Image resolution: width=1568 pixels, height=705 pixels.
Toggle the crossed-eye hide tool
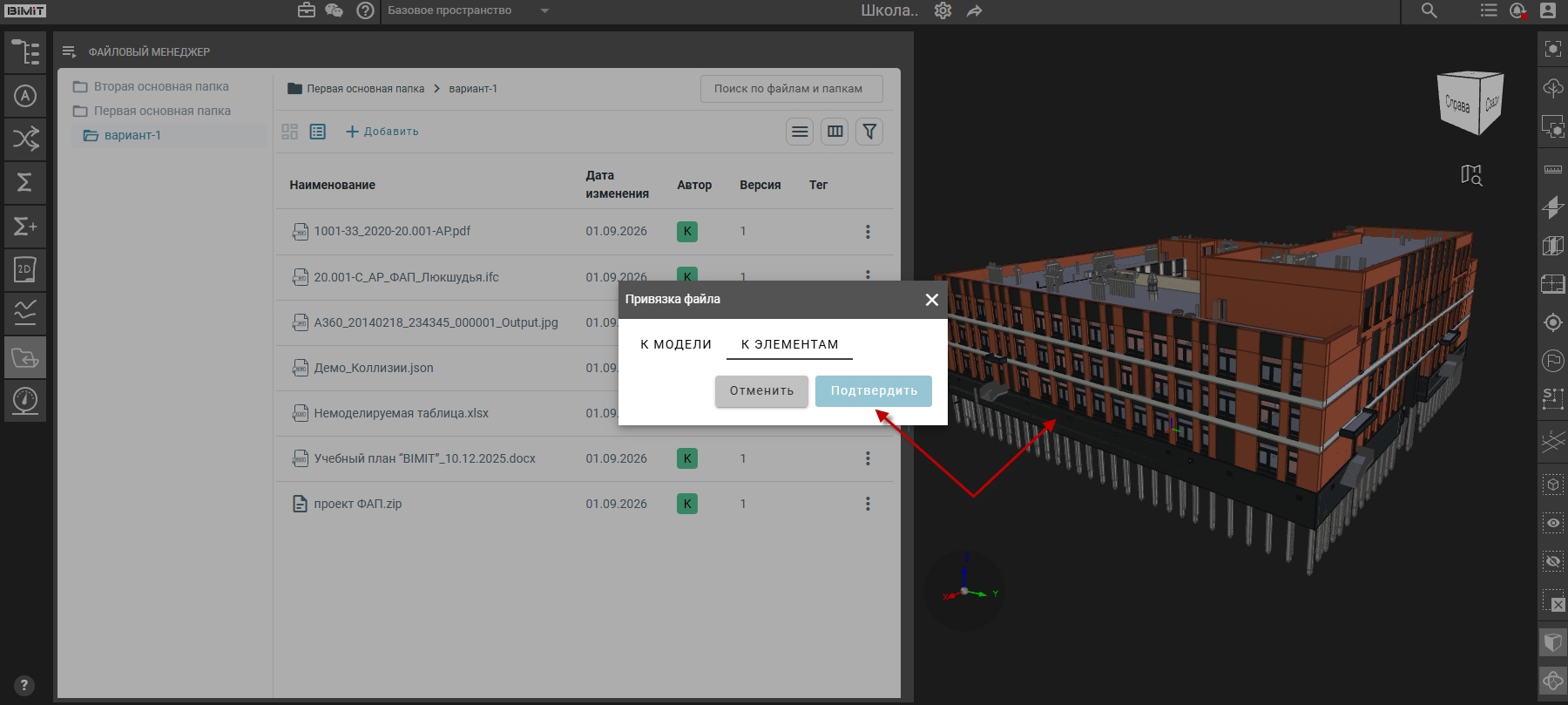point(1553,561)
